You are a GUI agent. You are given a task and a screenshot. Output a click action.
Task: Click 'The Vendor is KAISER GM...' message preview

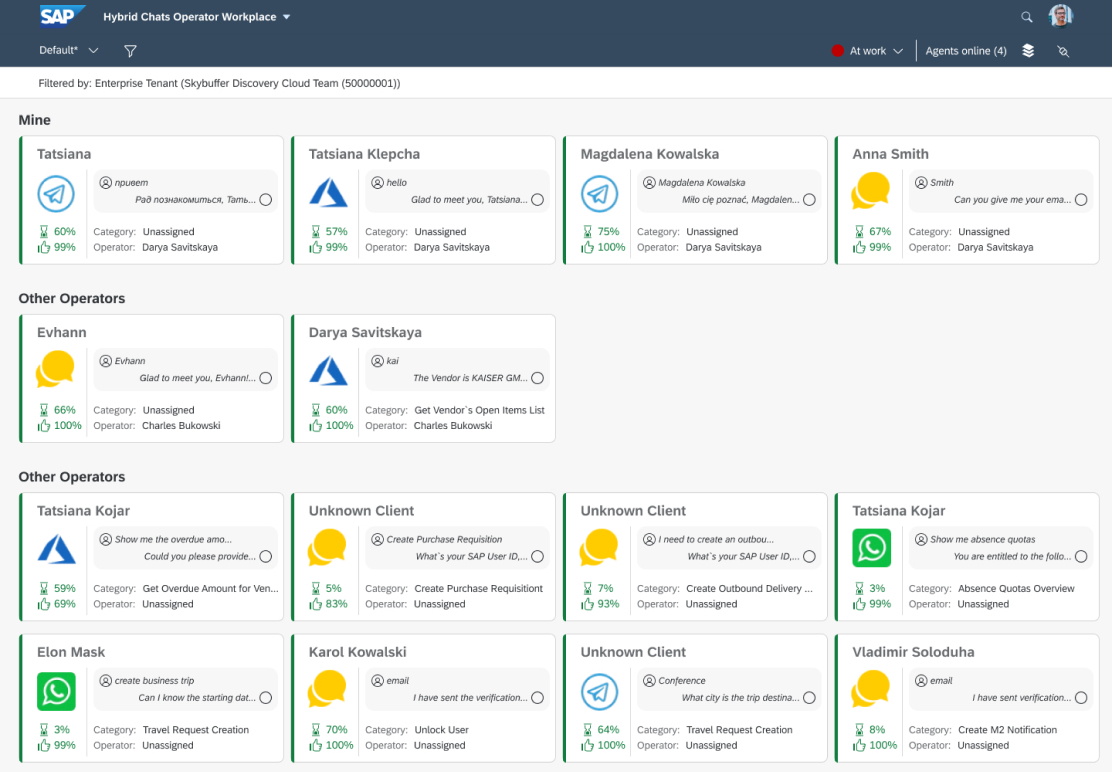pos(470,378)
